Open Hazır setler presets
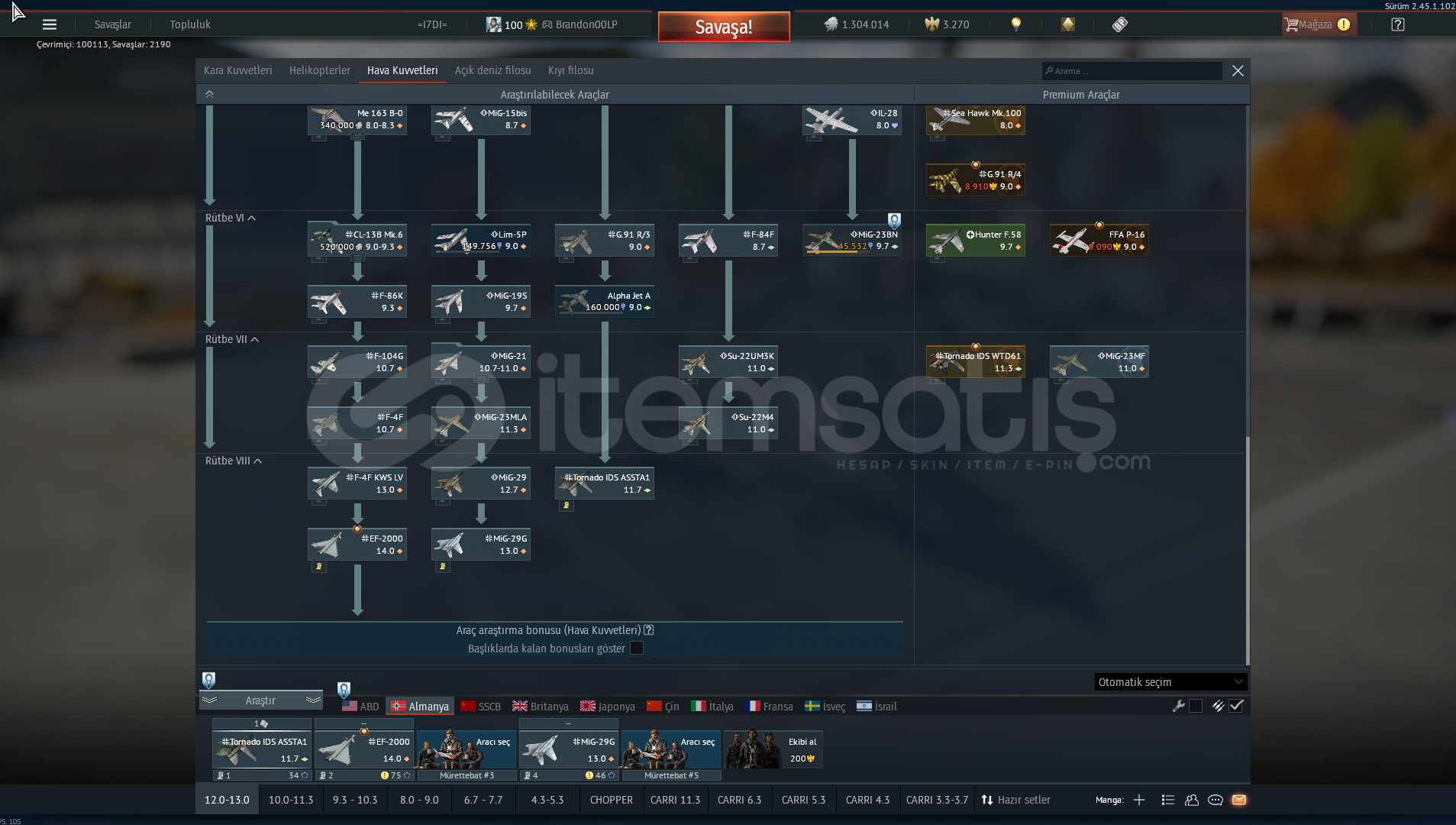Viewport: 1456px width, 825px height. click(x=1015, y=800)
